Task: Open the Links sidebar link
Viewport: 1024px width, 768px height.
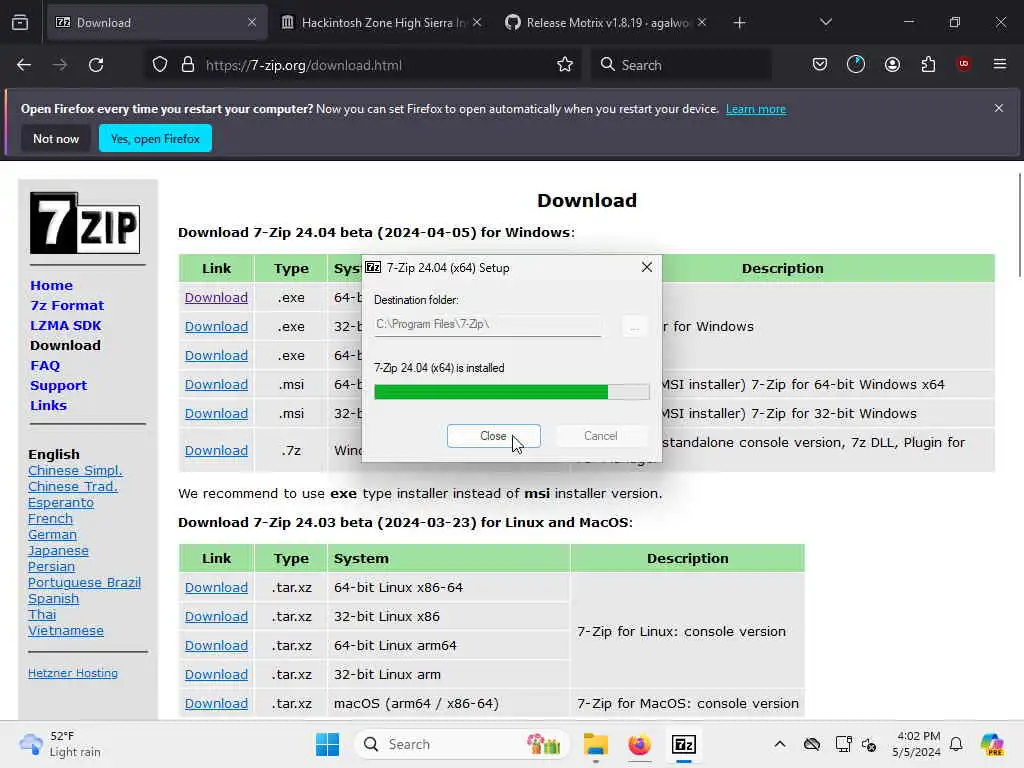Action: coord(48,405)
